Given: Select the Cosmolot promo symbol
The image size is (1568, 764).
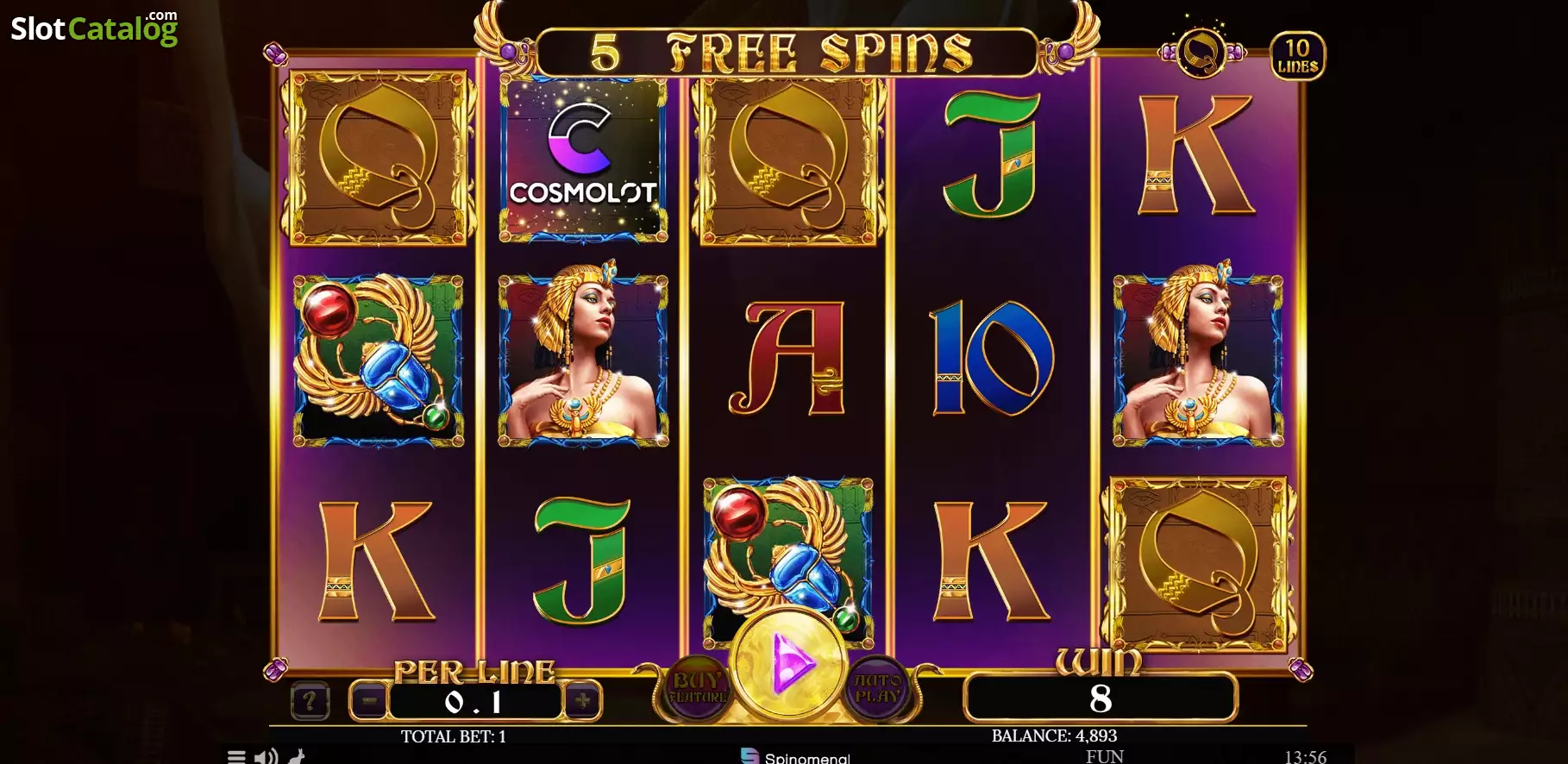Looking at the screenshot, I should click(x=583, y=159).
